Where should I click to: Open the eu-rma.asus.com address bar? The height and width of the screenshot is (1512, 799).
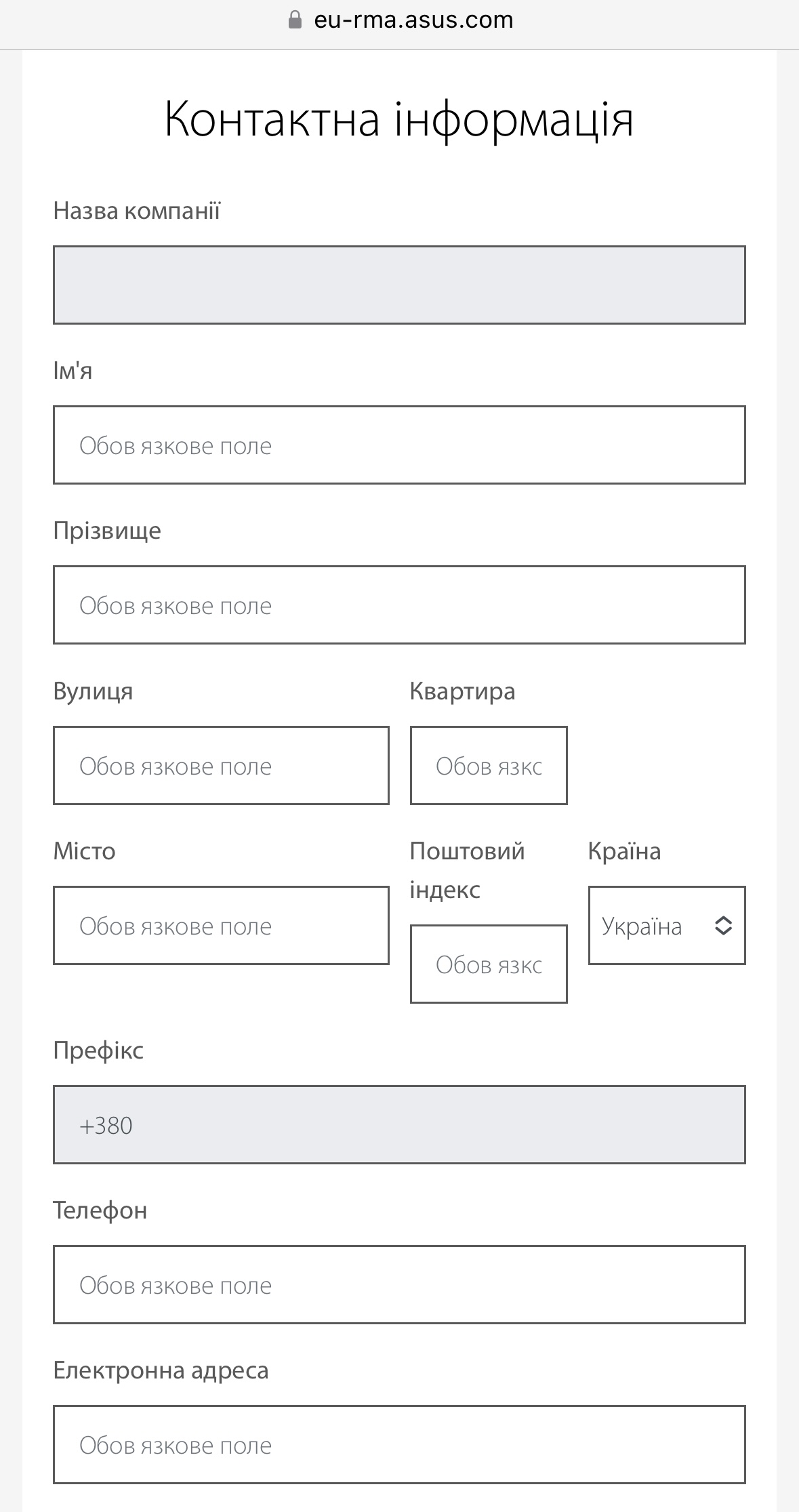[400, 20]
